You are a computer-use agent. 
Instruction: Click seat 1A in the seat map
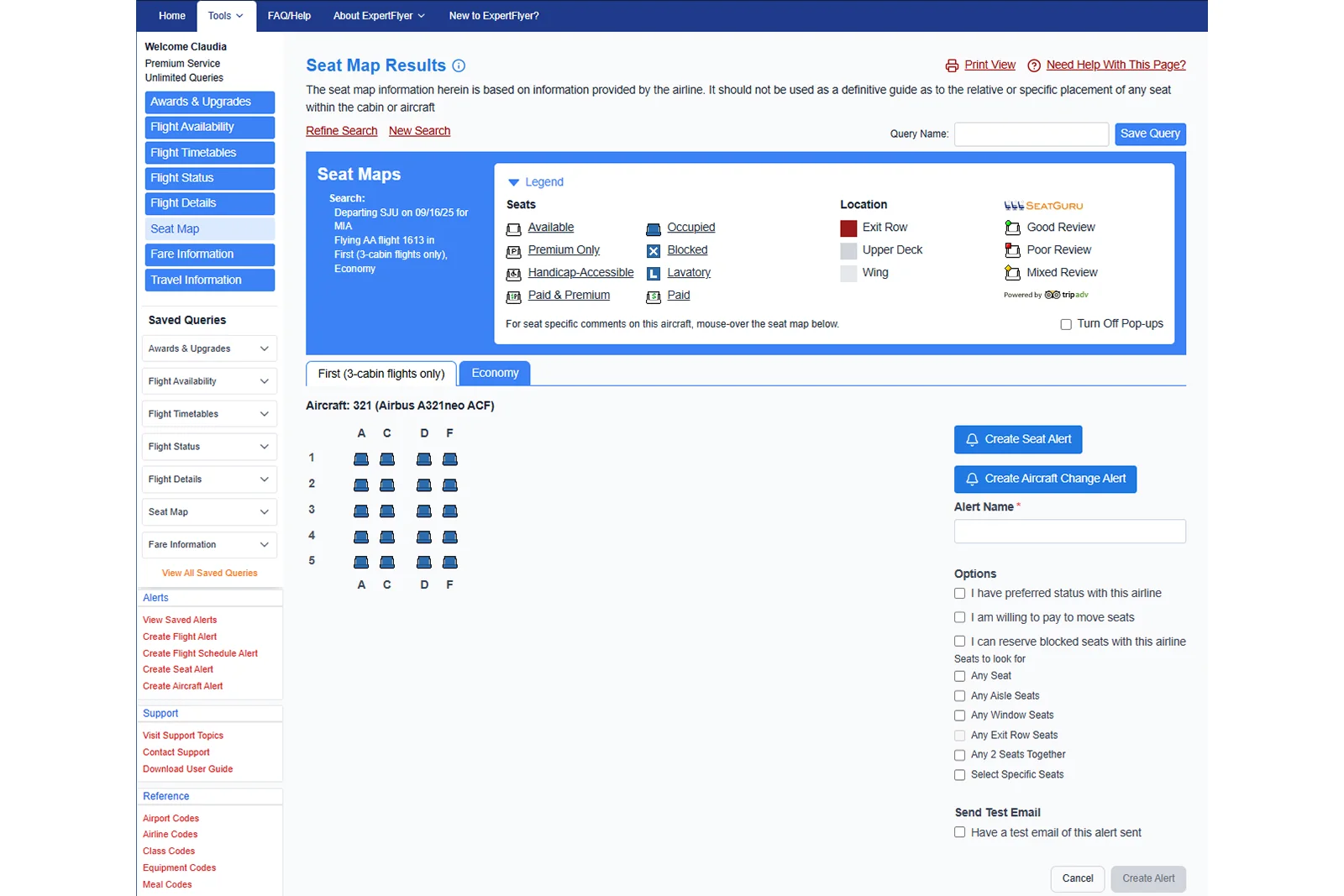point(361,459)
